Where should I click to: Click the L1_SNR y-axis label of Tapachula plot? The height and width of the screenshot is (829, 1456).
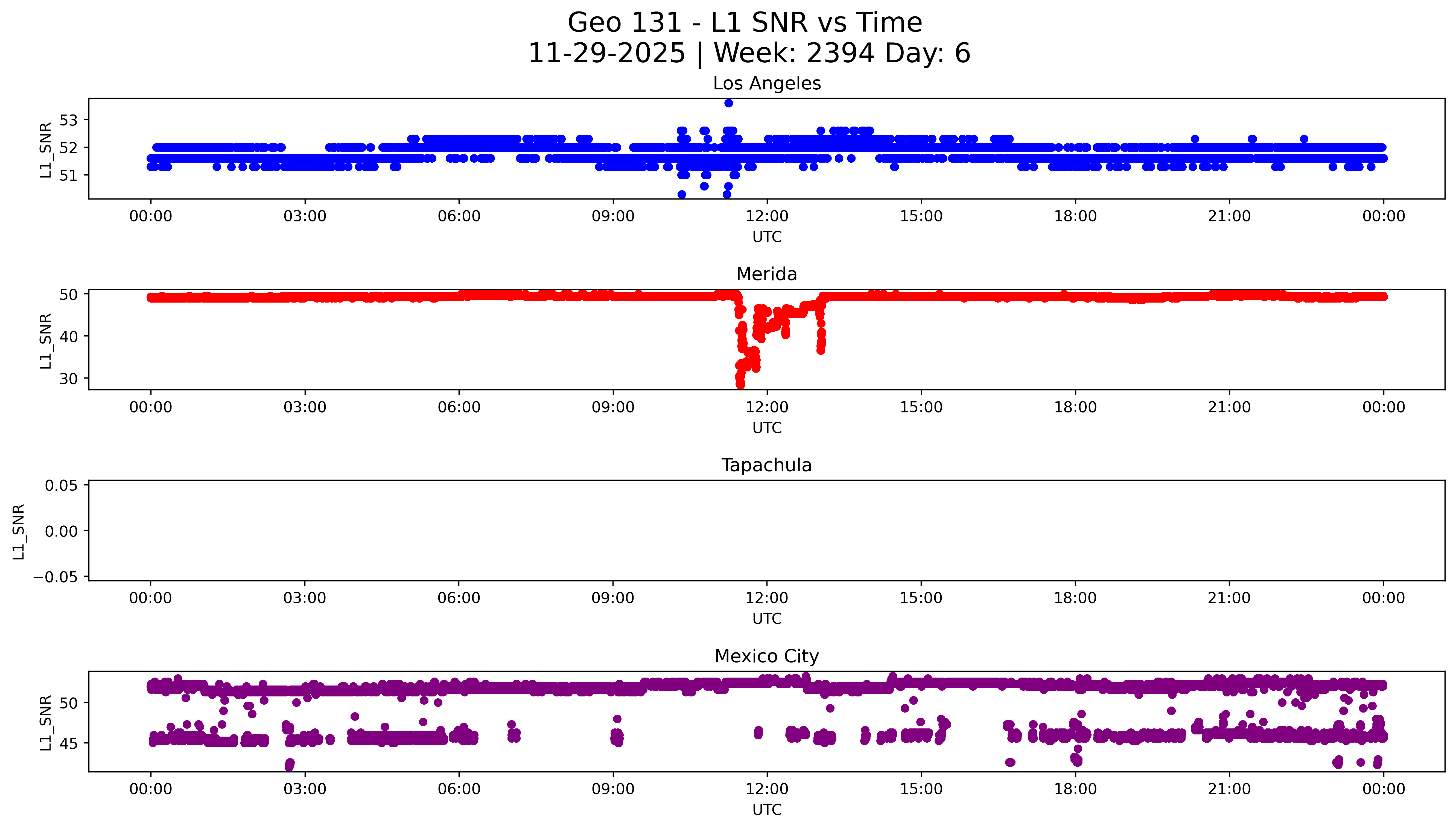pyautogui.click(x=18, y=531)
